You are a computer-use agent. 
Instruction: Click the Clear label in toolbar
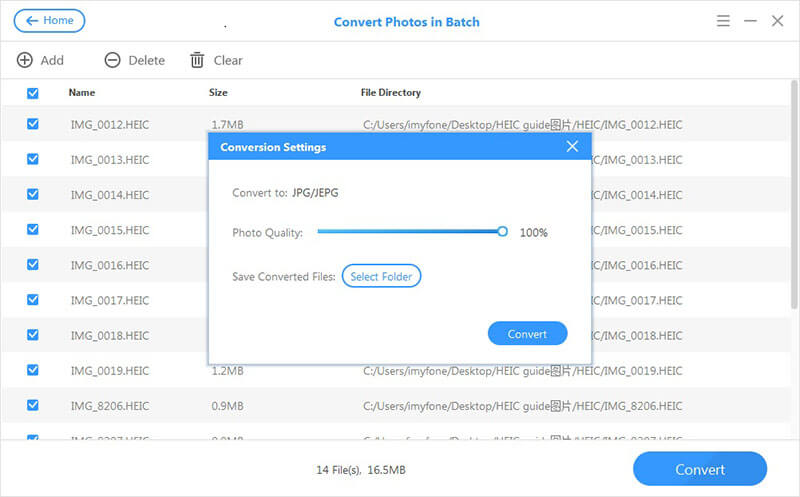(228, 60)
